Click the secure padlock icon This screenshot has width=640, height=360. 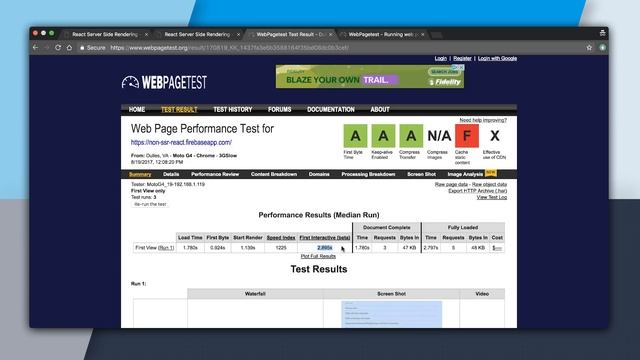click(82, 48)
